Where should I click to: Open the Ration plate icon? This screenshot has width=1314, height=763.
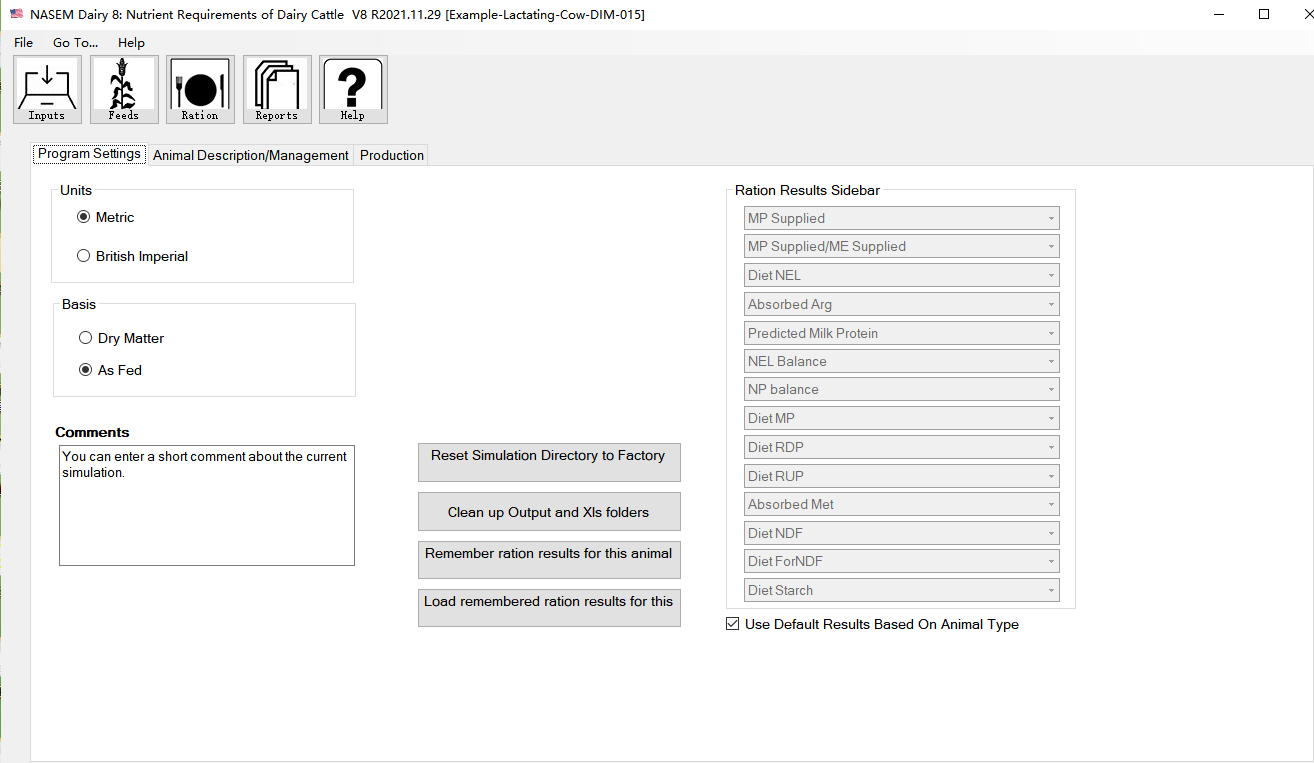[x=200, y=89]
